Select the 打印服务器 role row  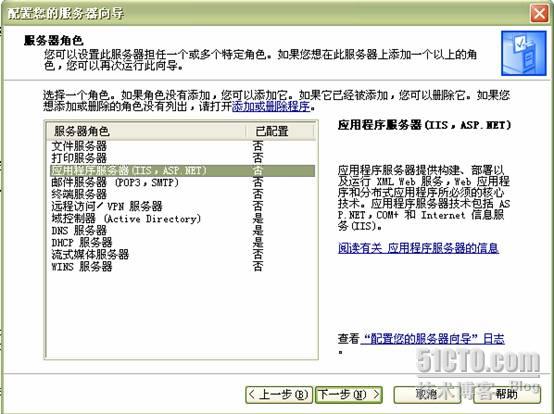(182, 158)
